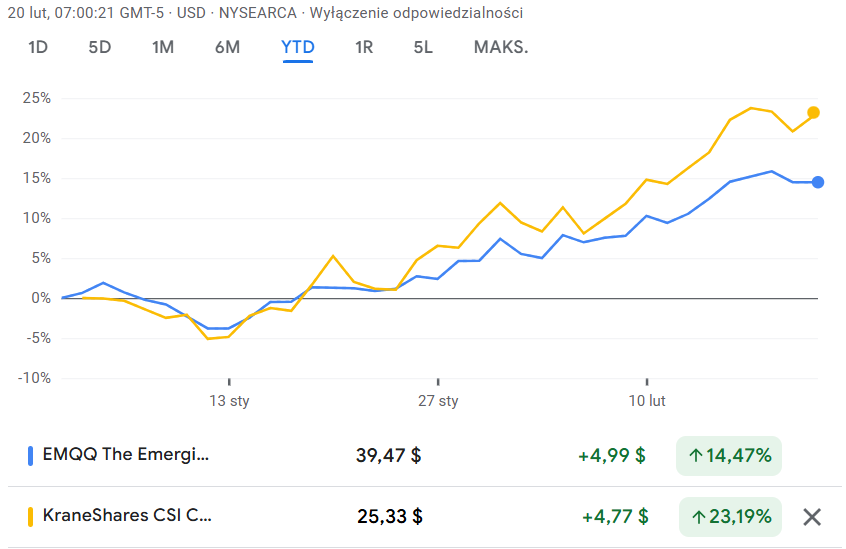Show the 5L five-year range
The image size is (846, 549).
[x=423, y=47]
